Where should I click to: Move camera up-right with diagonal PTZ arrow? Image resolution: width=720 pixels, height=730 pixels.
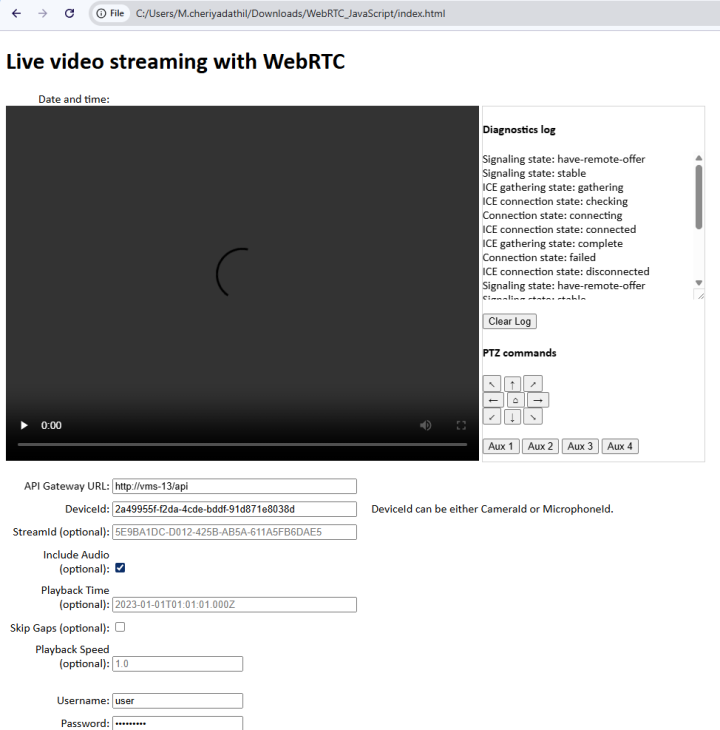533,384
